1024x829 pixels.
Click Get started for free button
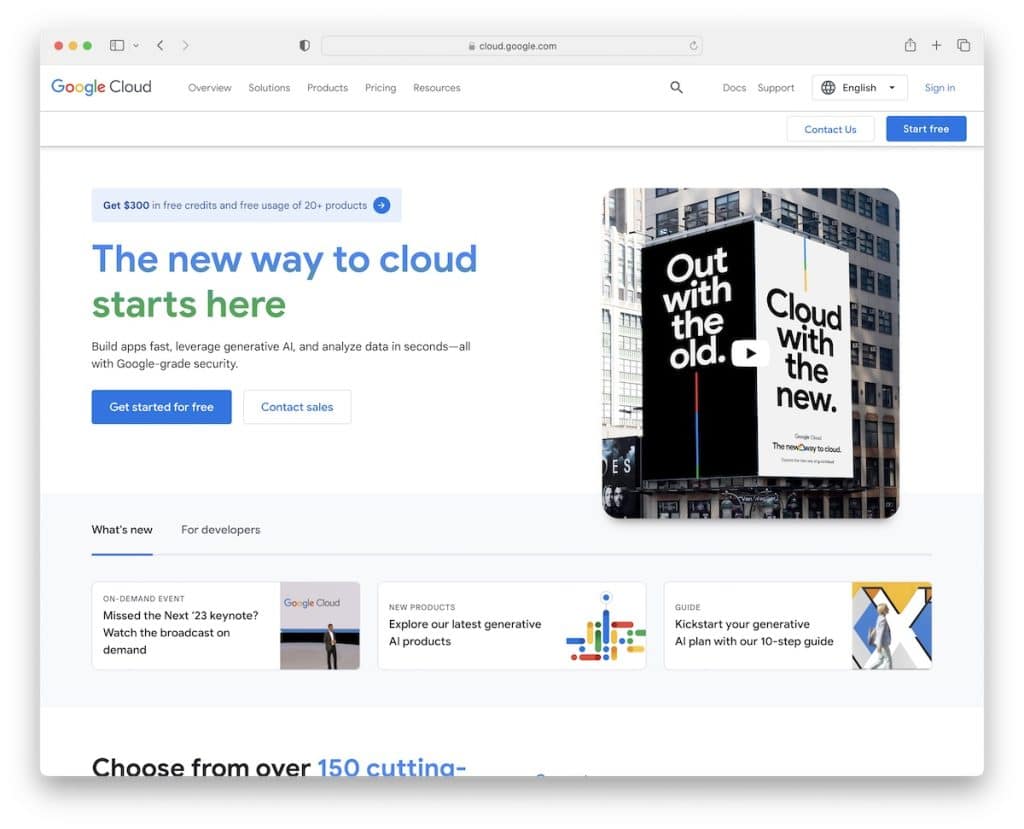(x=161, y=407)
